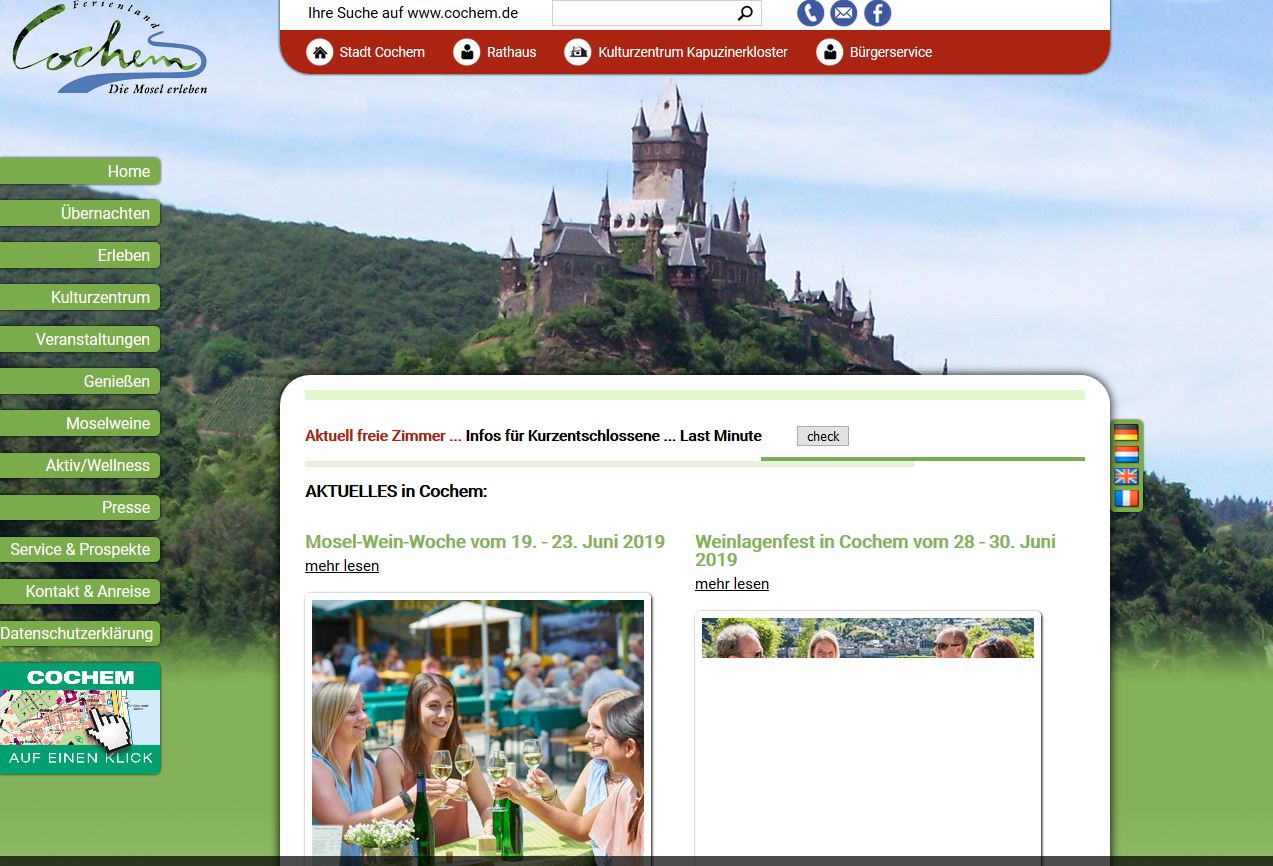Click 'mehr lesen' under Mosel-Wein-Woche

(x=342, y=566)
